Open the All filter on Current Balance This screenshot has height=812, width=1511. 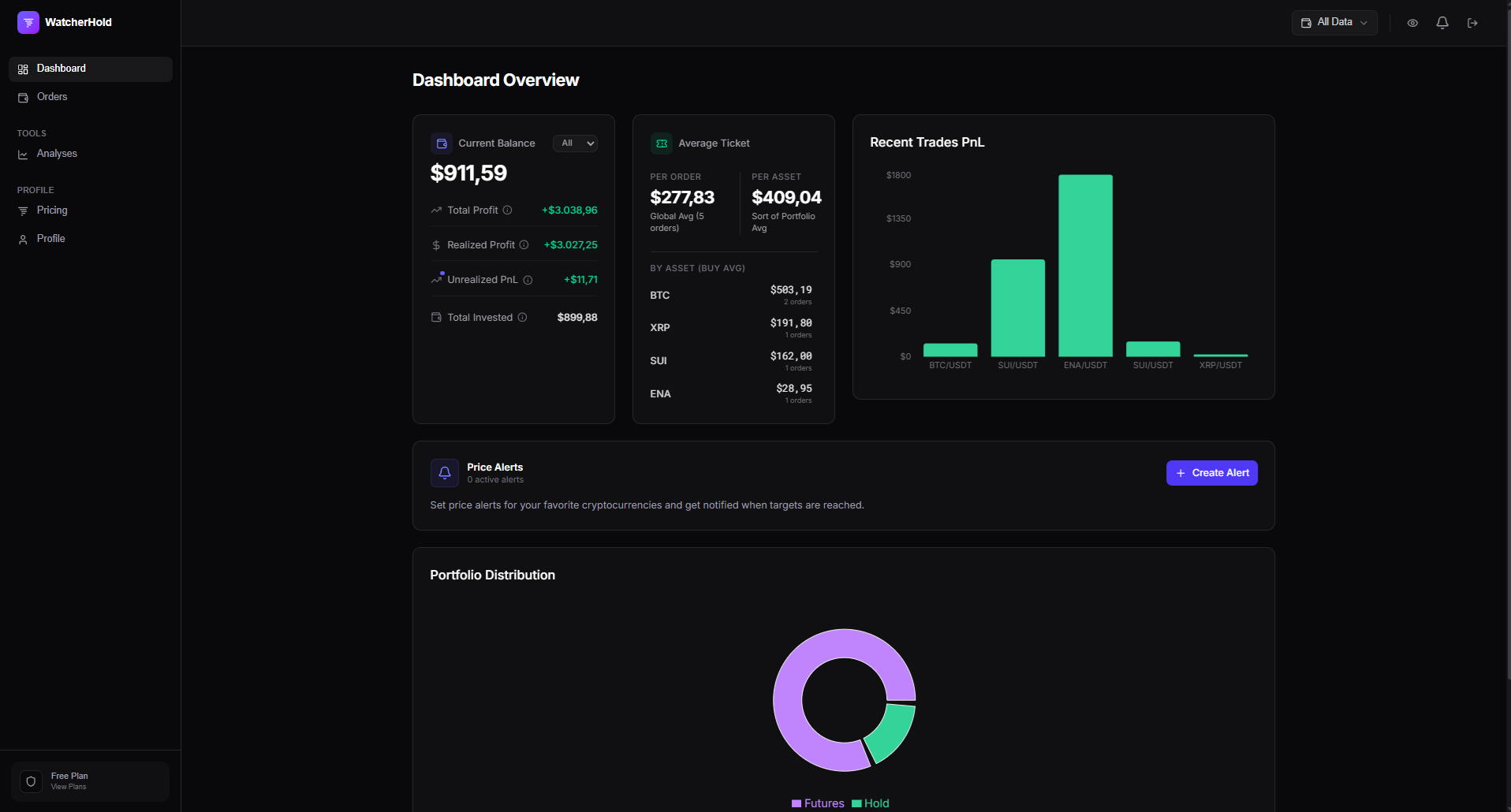[x=575, y=143]
